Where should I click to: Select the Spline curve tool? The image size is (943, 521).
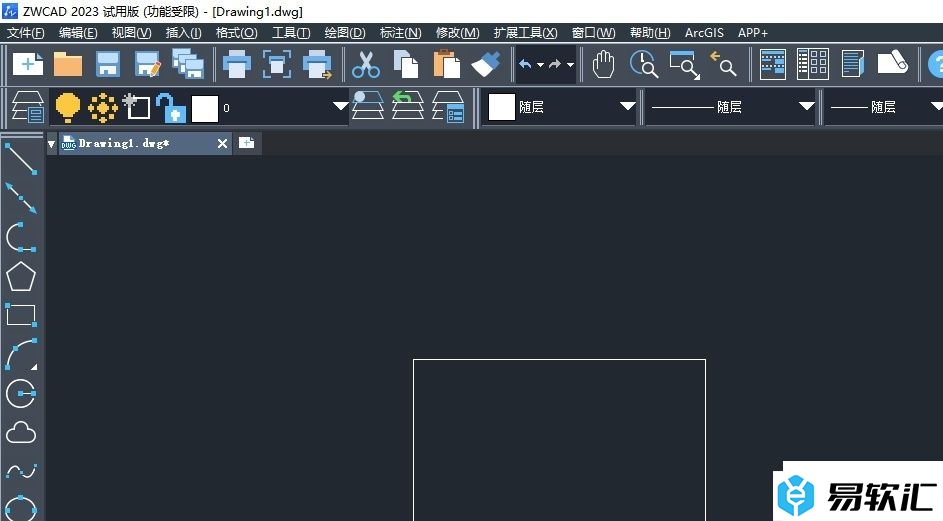[x=21, y=471]
